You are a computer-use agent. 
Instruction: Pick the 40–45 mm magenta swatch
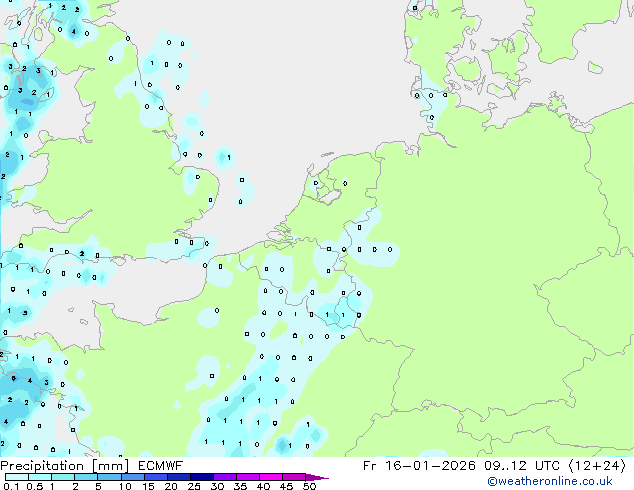271,477
